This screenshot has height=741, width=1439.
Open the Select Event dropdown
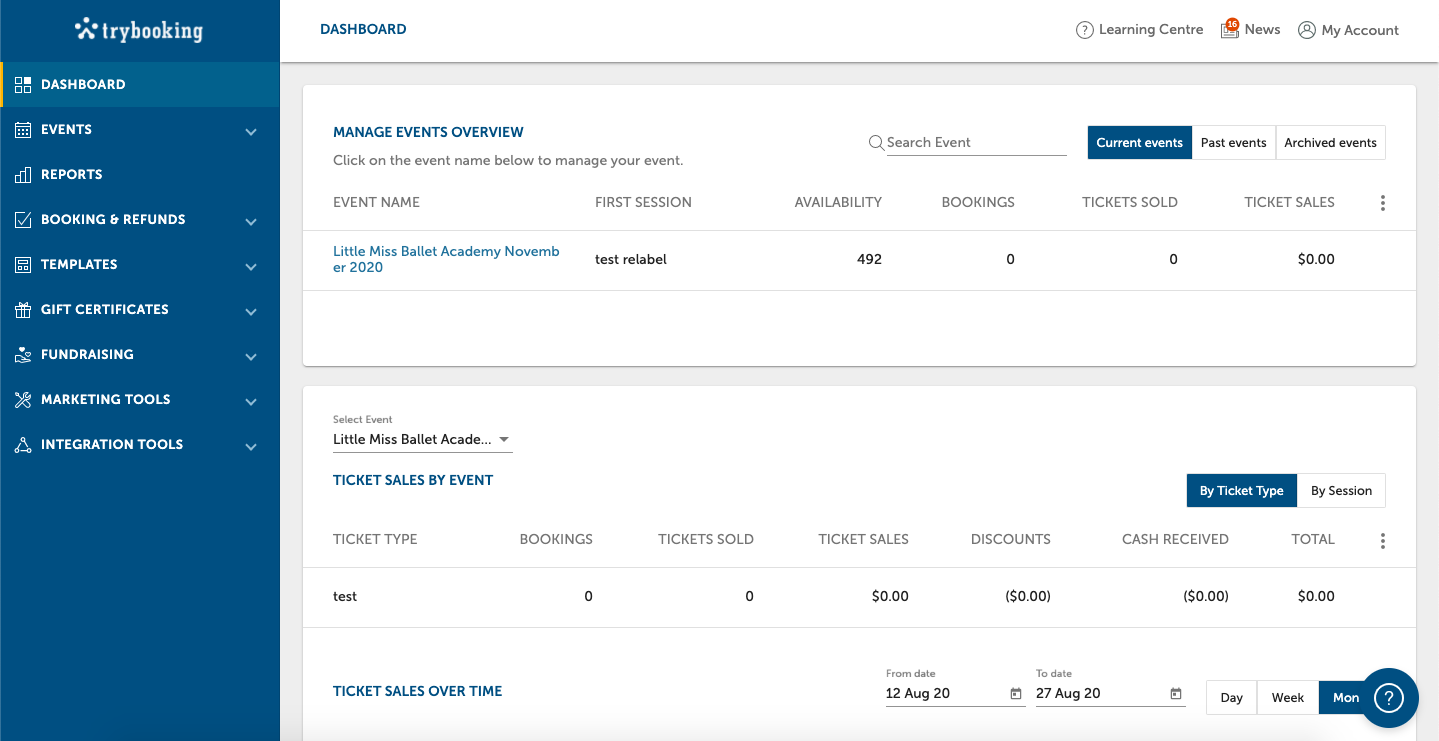click(505, 439)
